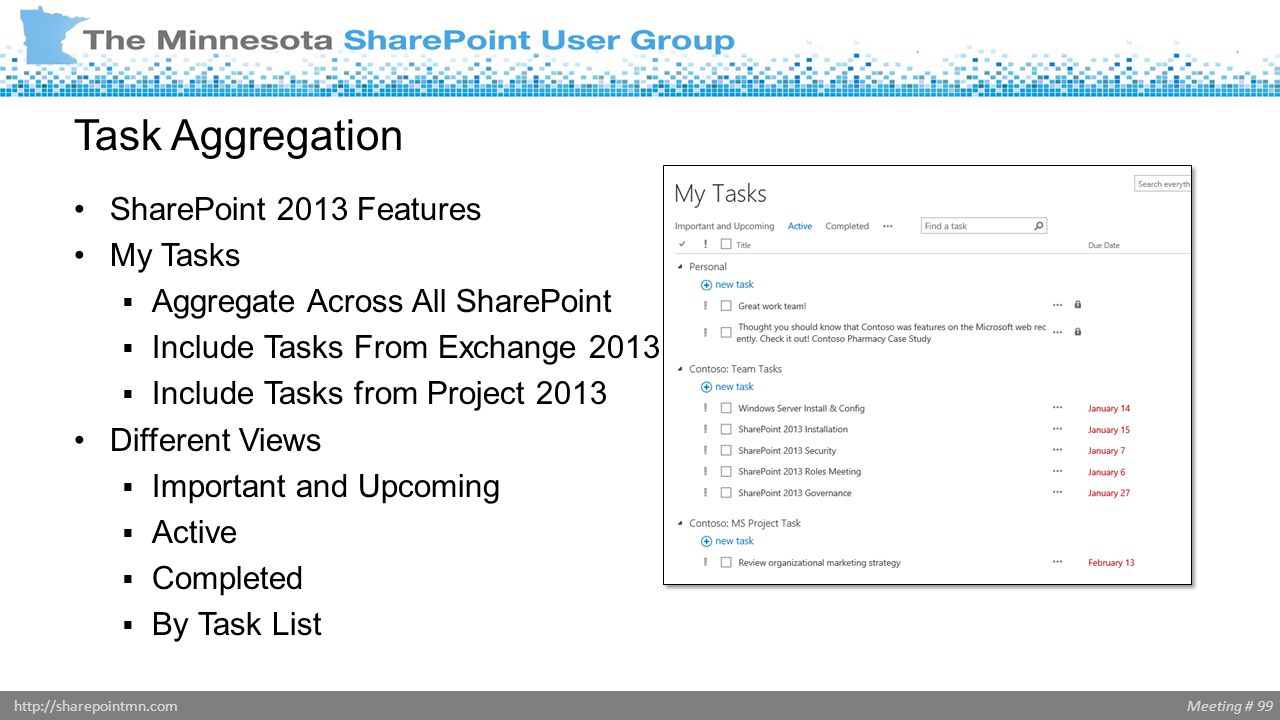The image size is (1280, 720).
Task: Open ellipsis menu for Windows Server Install & Config
Action: tap(1057, 408)
